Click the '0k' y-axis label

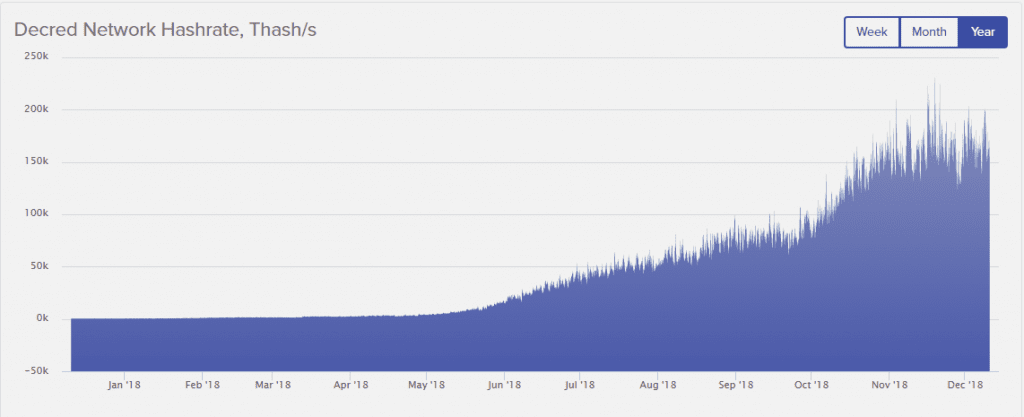(x=43, y=318)
